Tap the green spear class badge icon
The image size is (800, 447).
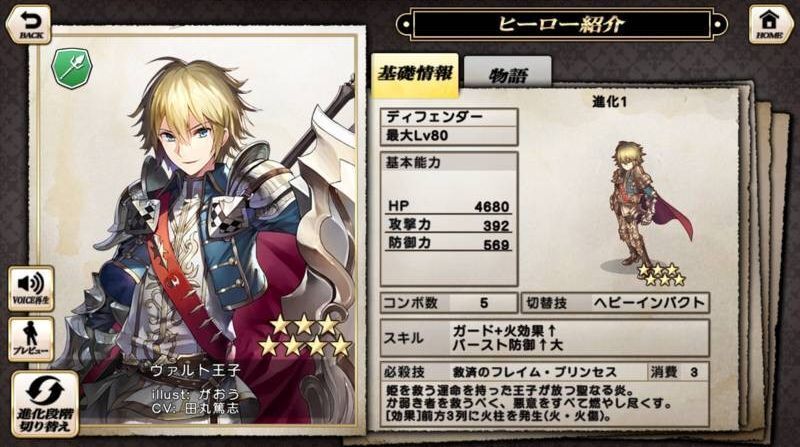pos(72,68)
